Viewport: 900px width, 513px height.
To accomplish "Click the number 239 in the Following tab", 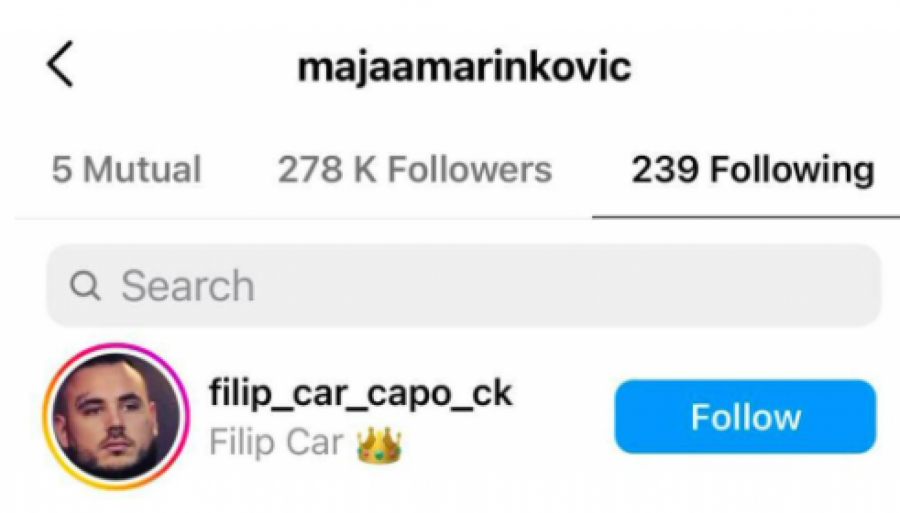I will tap(665, 170).
